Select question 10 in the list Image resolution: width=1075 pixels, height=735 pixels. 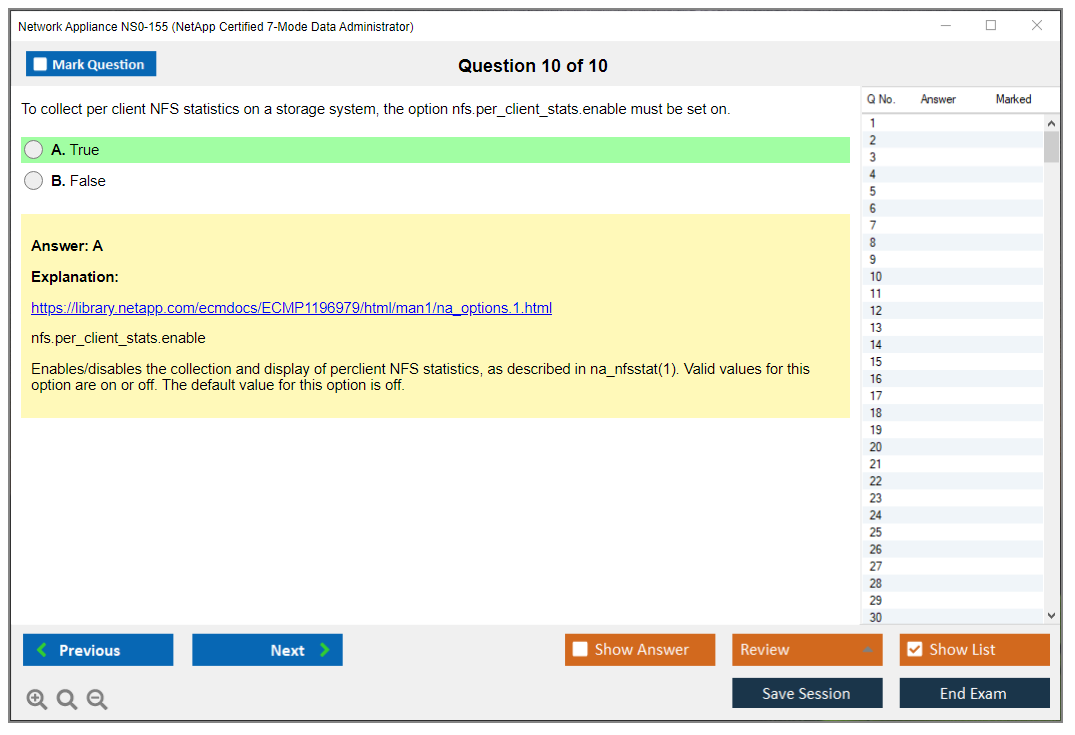tap(876, 277)
